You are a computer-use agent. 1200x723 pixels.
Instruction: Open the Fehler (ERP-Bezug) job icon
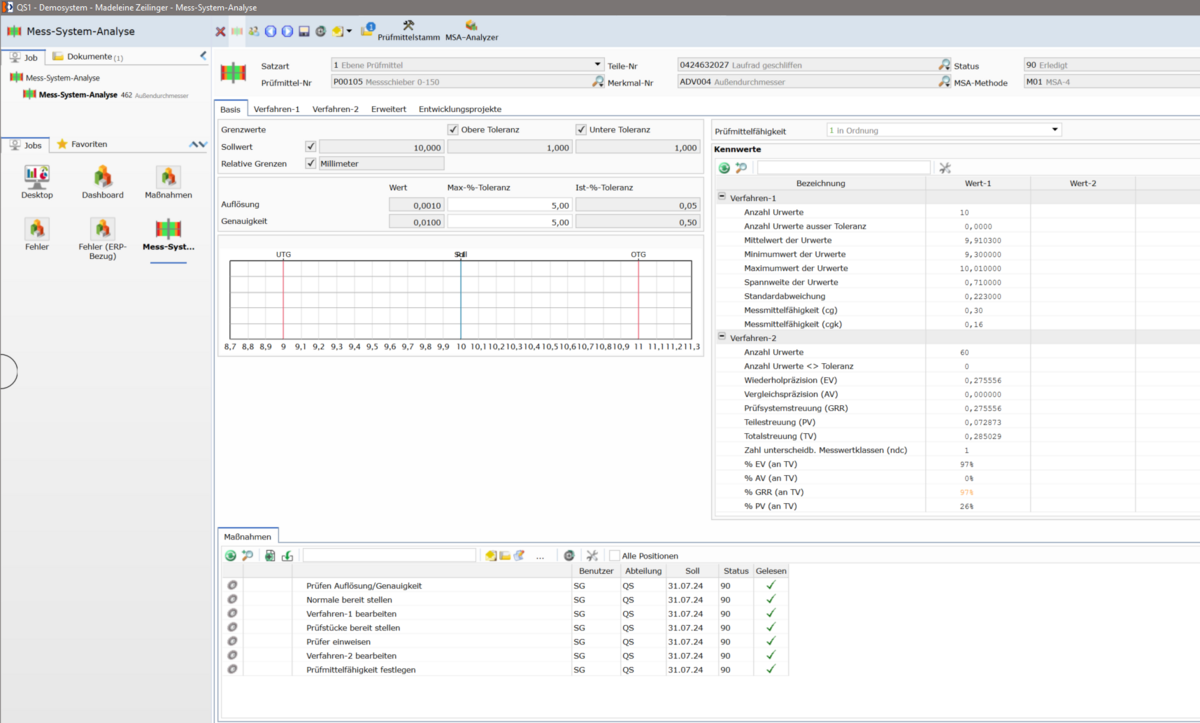pyautogui.click(x=103, y=240)
